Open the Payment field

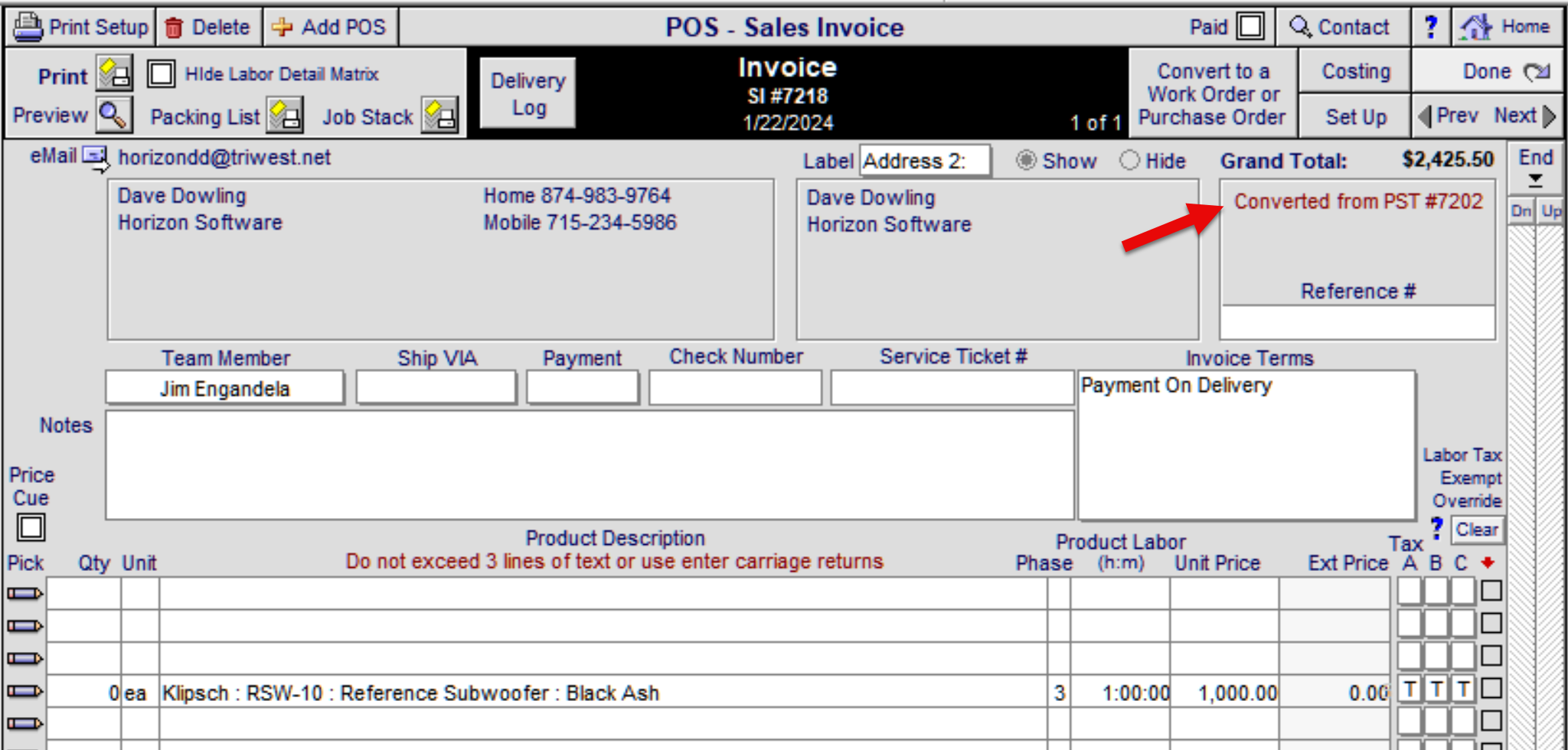coord(583,388)
